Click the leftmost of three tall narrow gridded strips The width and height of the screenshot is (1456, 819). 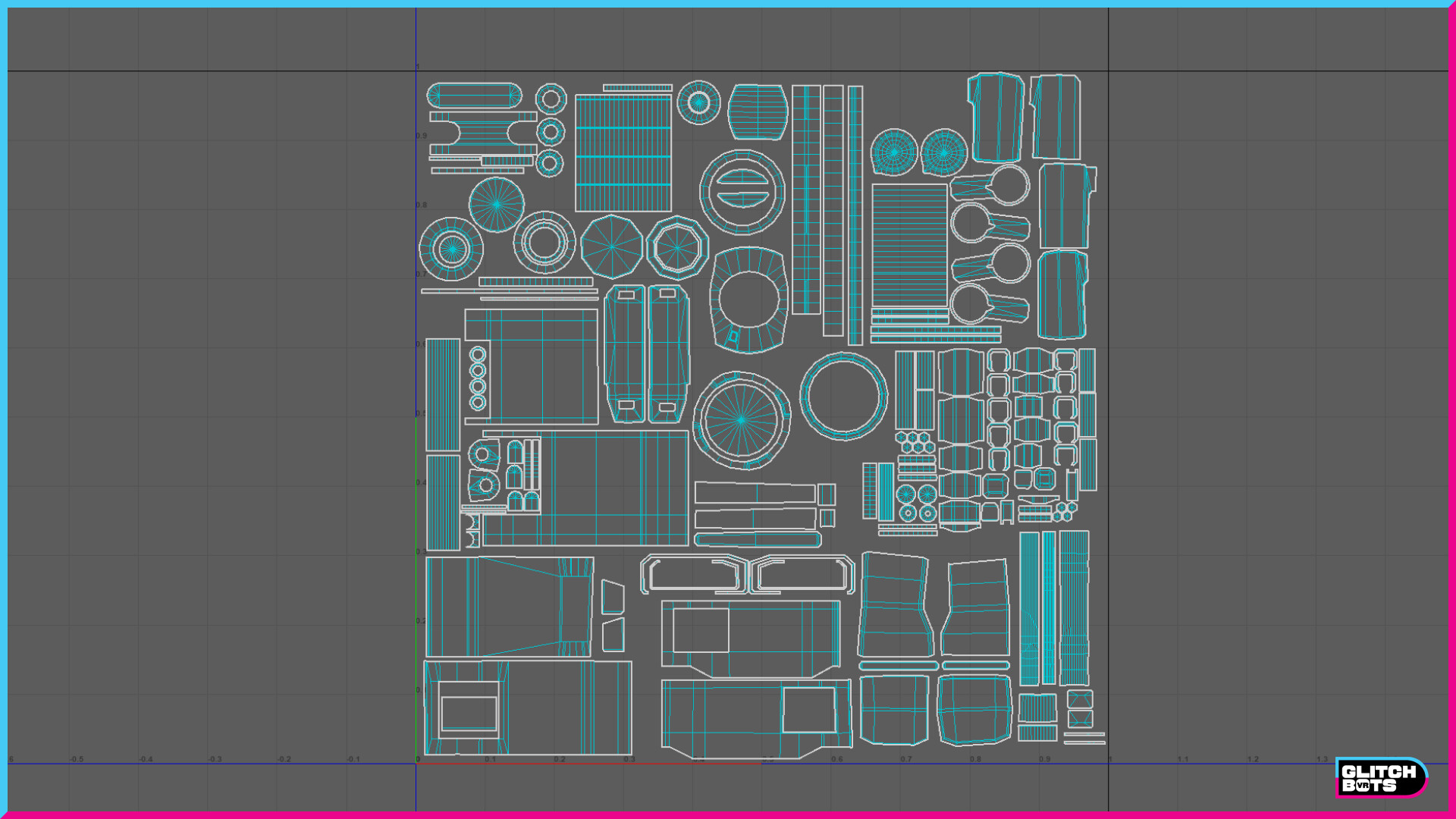pyautogui.click(x=806, y=199)
